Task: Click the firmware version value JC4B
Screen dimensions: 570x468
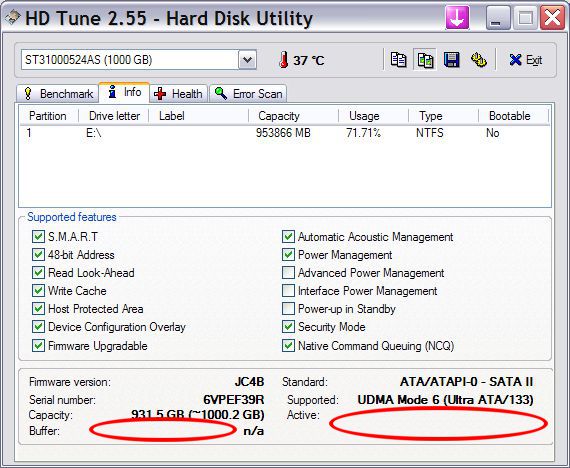Action: pyautogui.click(x=249, y=382)
